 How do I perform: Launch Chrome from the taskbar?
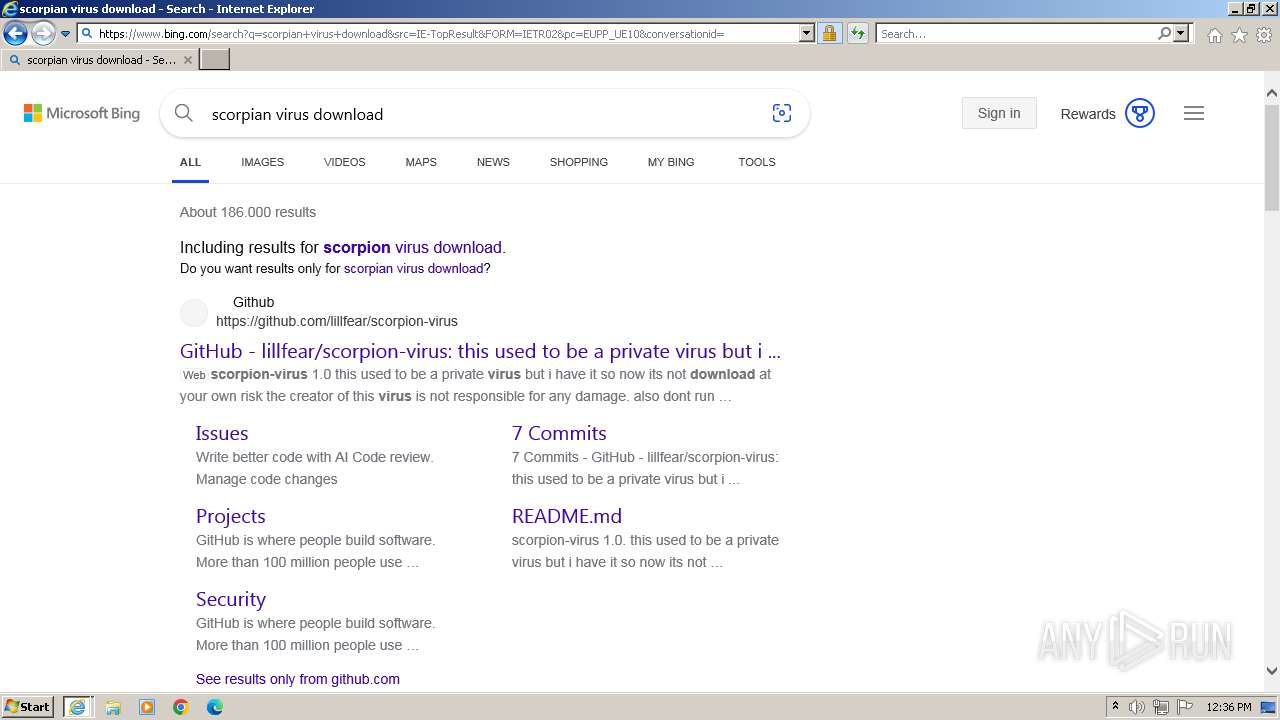[181, 707]
